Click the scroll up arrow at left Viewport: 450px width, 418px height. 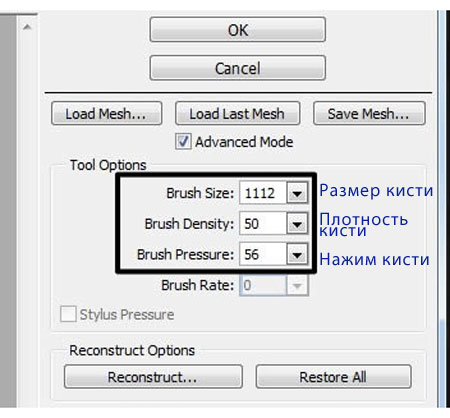pyautogui.click(x=27, y=27)
